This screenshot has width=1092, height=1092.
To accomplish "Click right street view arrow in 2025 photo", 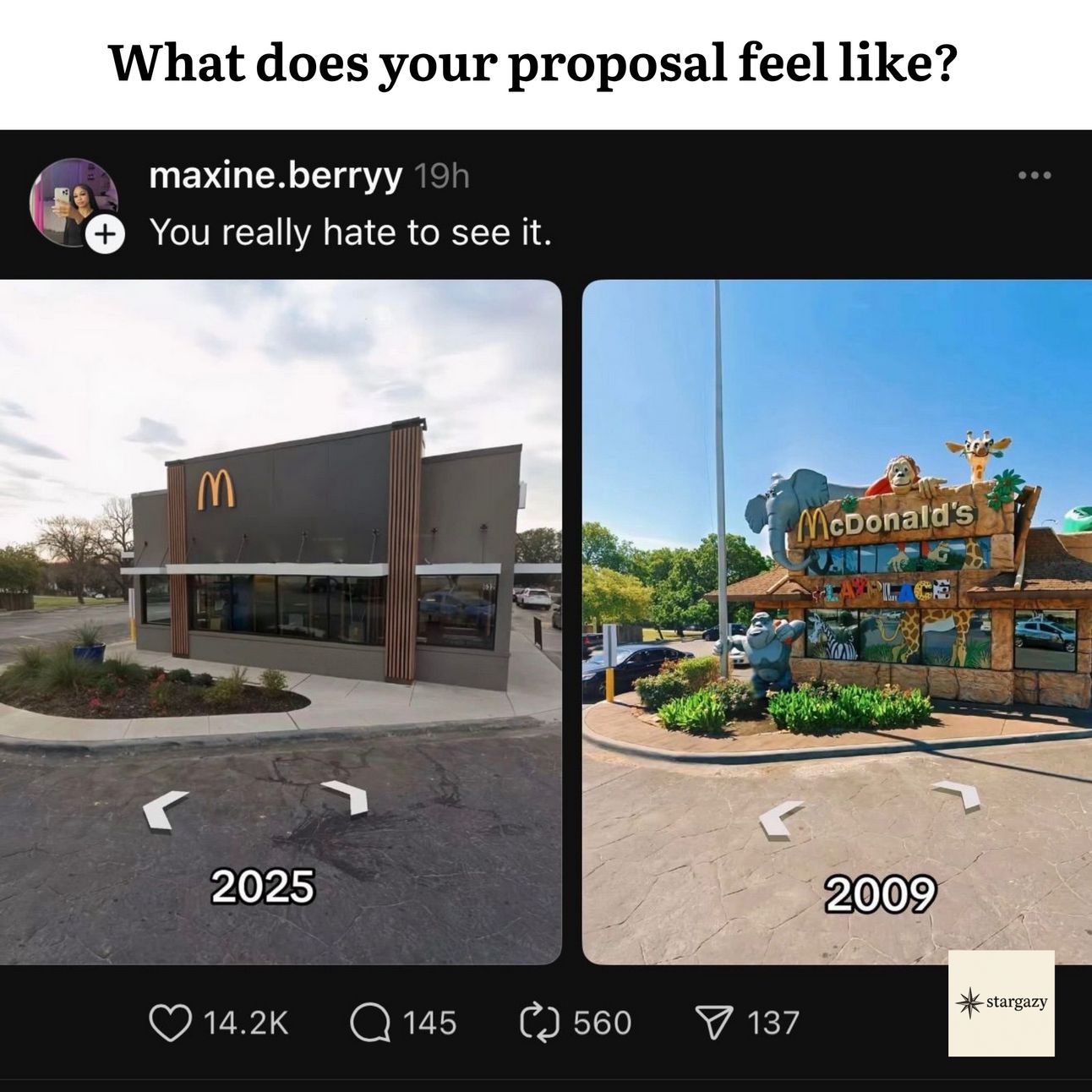I will tap(347, 797).
